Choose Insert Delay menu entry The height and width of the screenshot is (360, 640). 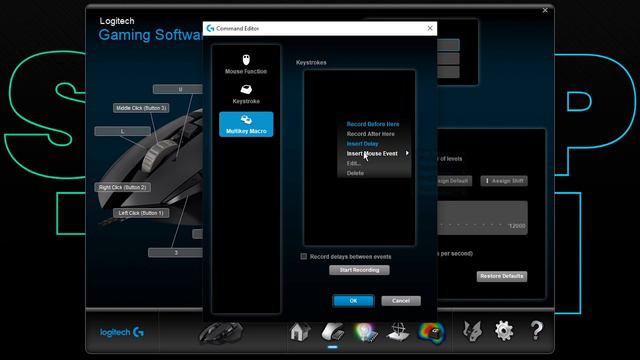point(362,144)
